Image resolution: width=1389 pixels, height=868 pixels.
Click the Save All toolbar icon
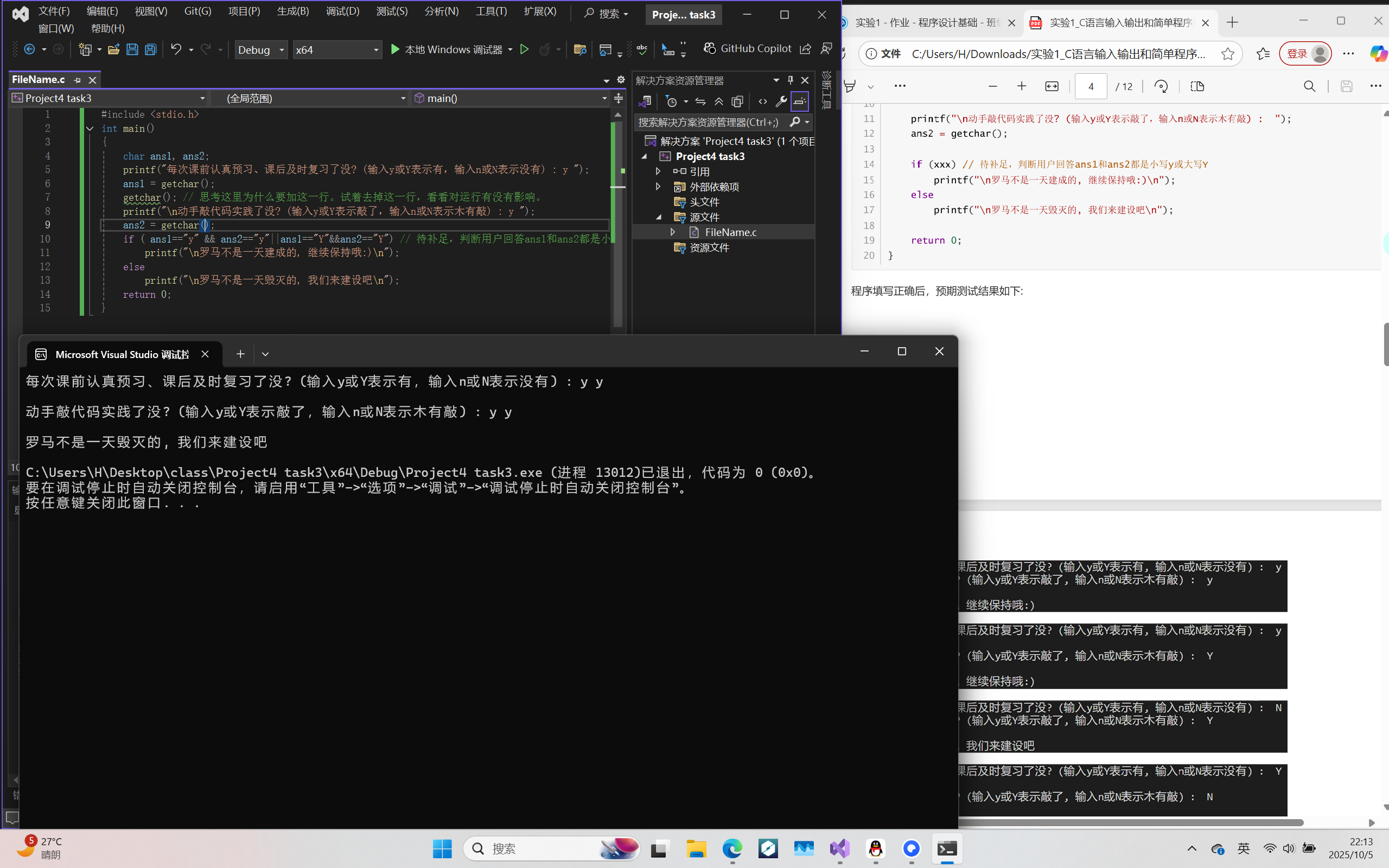[x=150, y=49]
